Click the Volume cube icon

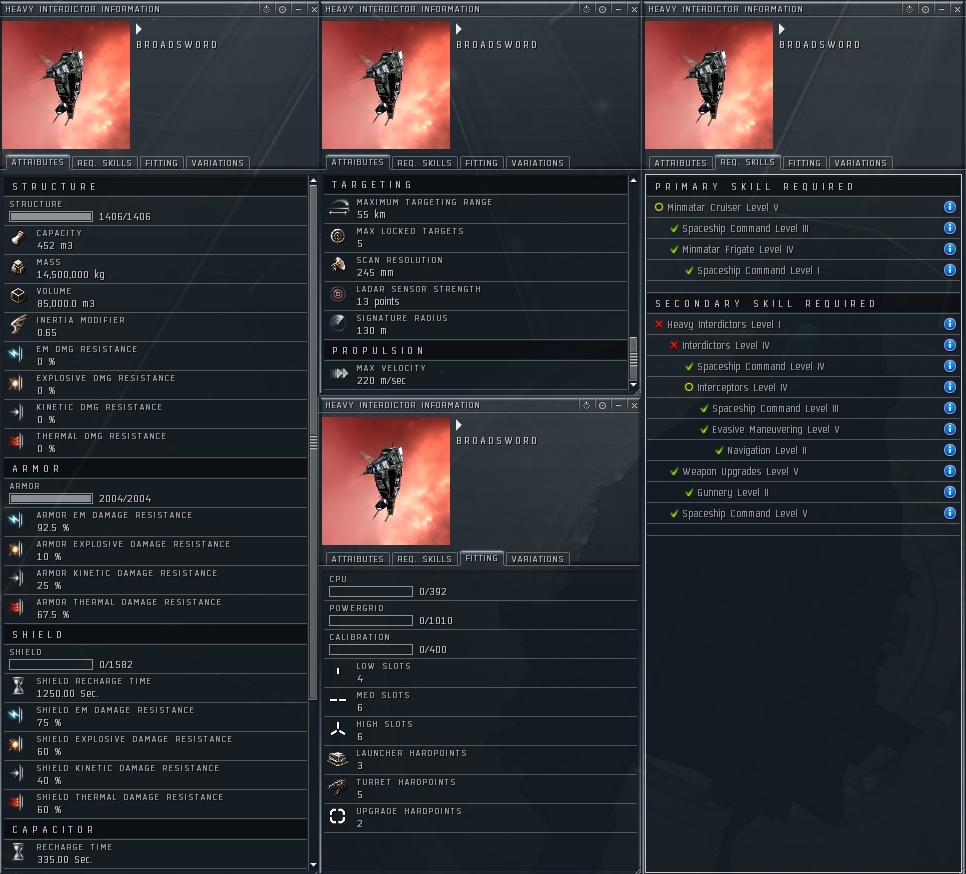(18, 296)
